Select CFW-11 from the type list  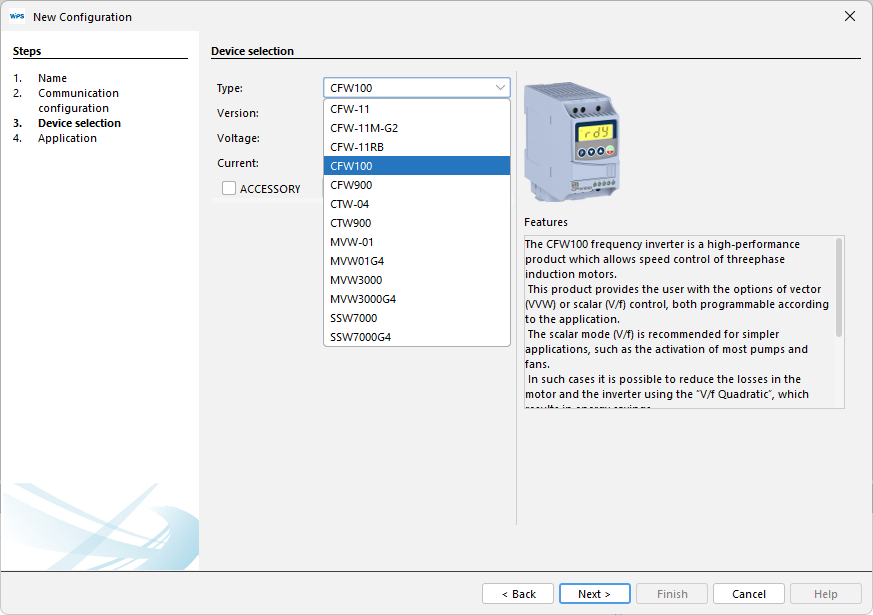416,109
